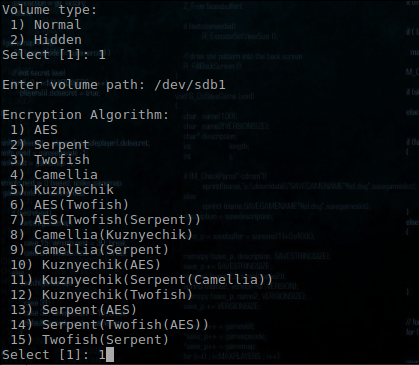Image resolution: width=419 pixels, height=365 pixels.
Task: Click the Twofish(Serpent) entry numbered 15
Action: click(x=89, y=340)
